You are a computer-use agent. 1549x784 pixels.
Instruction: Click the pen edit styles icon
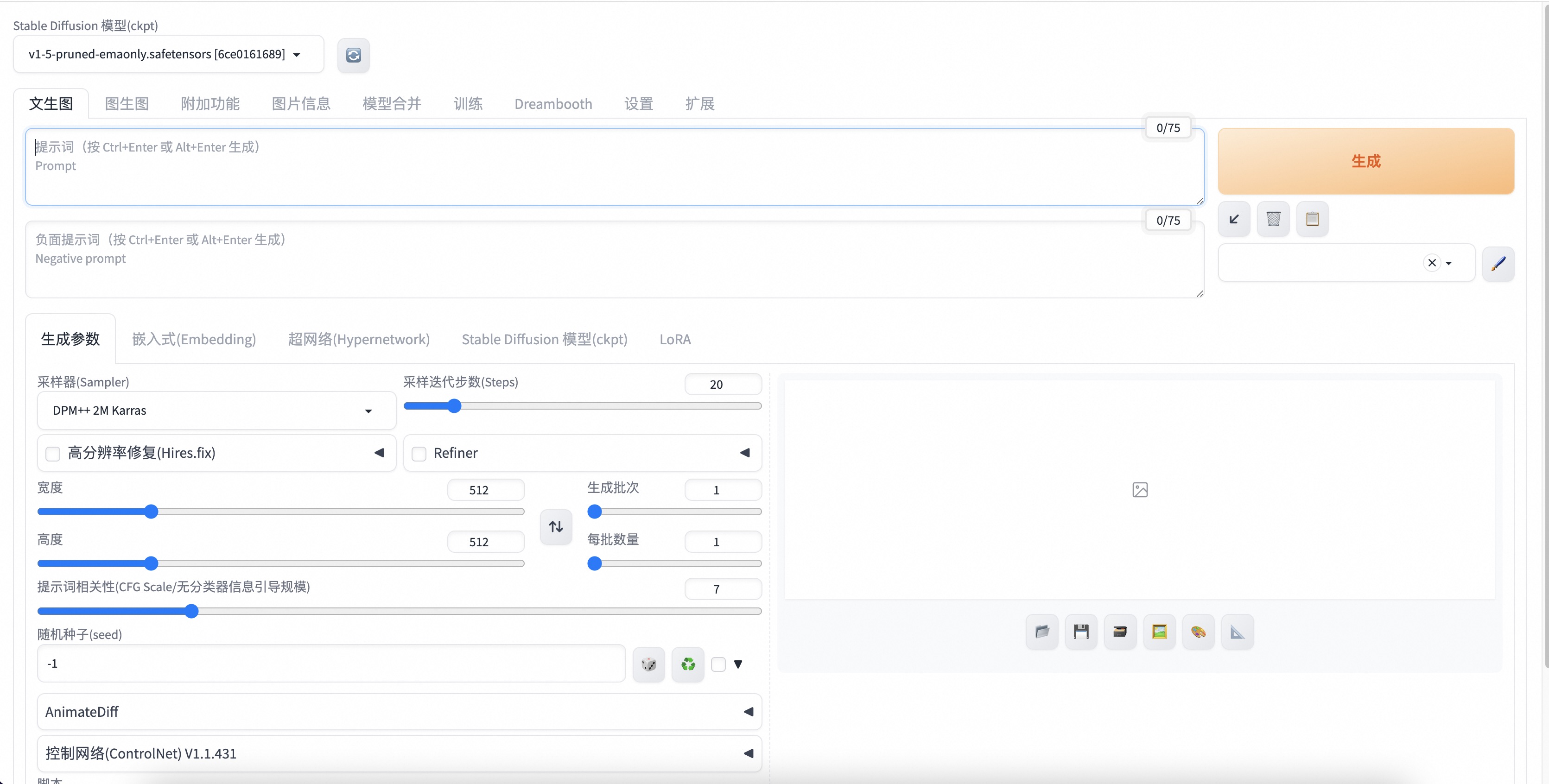(x=1498, y=263)
